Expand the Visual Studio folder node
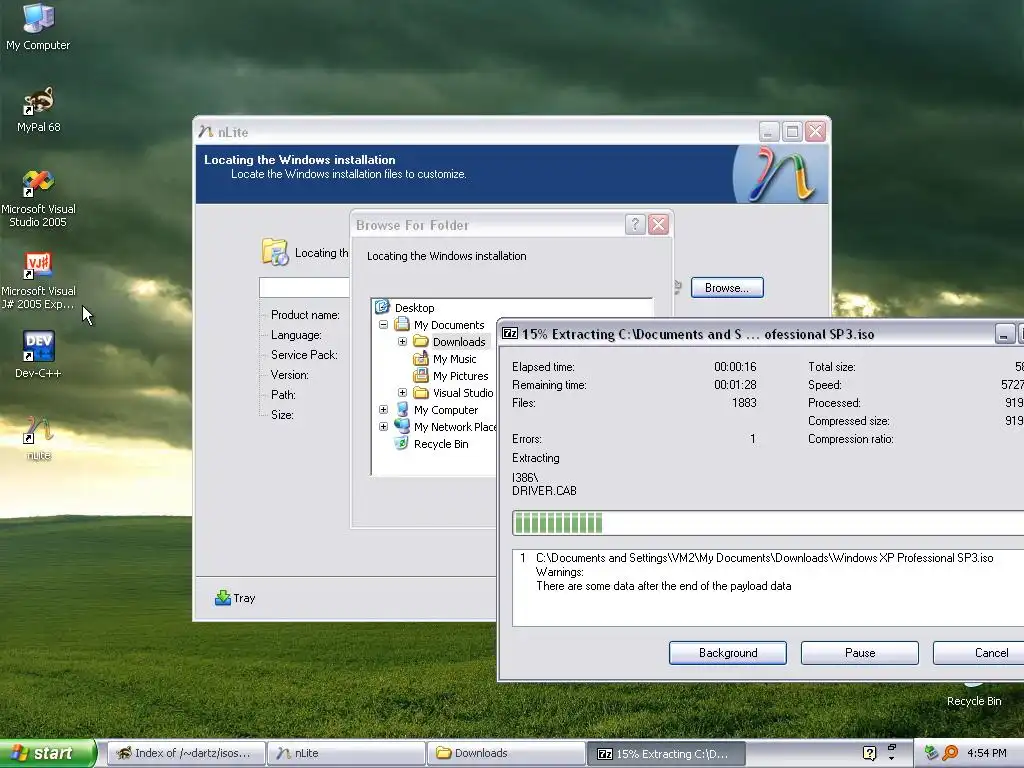This screenshot has height=768, width=1024. [x=402, y=392]
